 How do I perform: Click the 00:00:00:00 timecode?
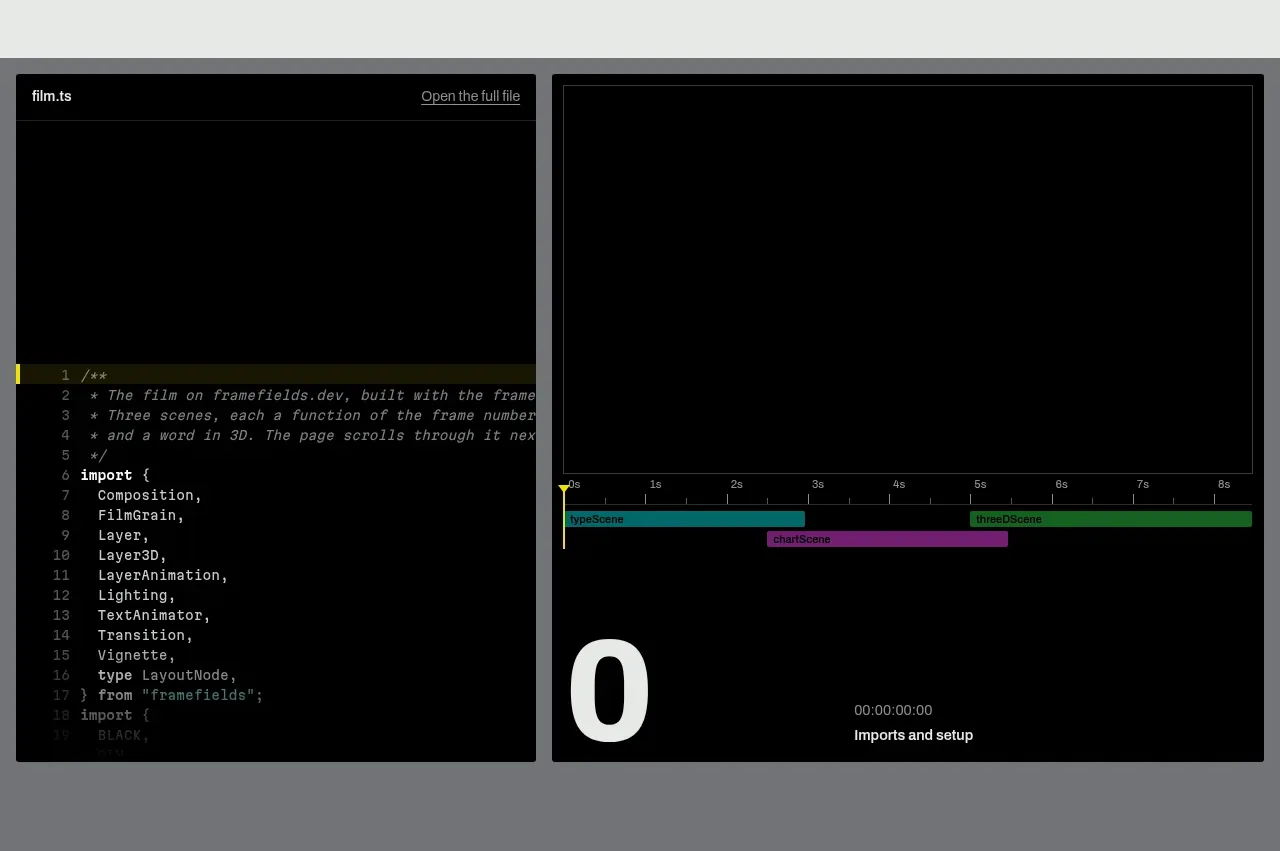point(893,710)
